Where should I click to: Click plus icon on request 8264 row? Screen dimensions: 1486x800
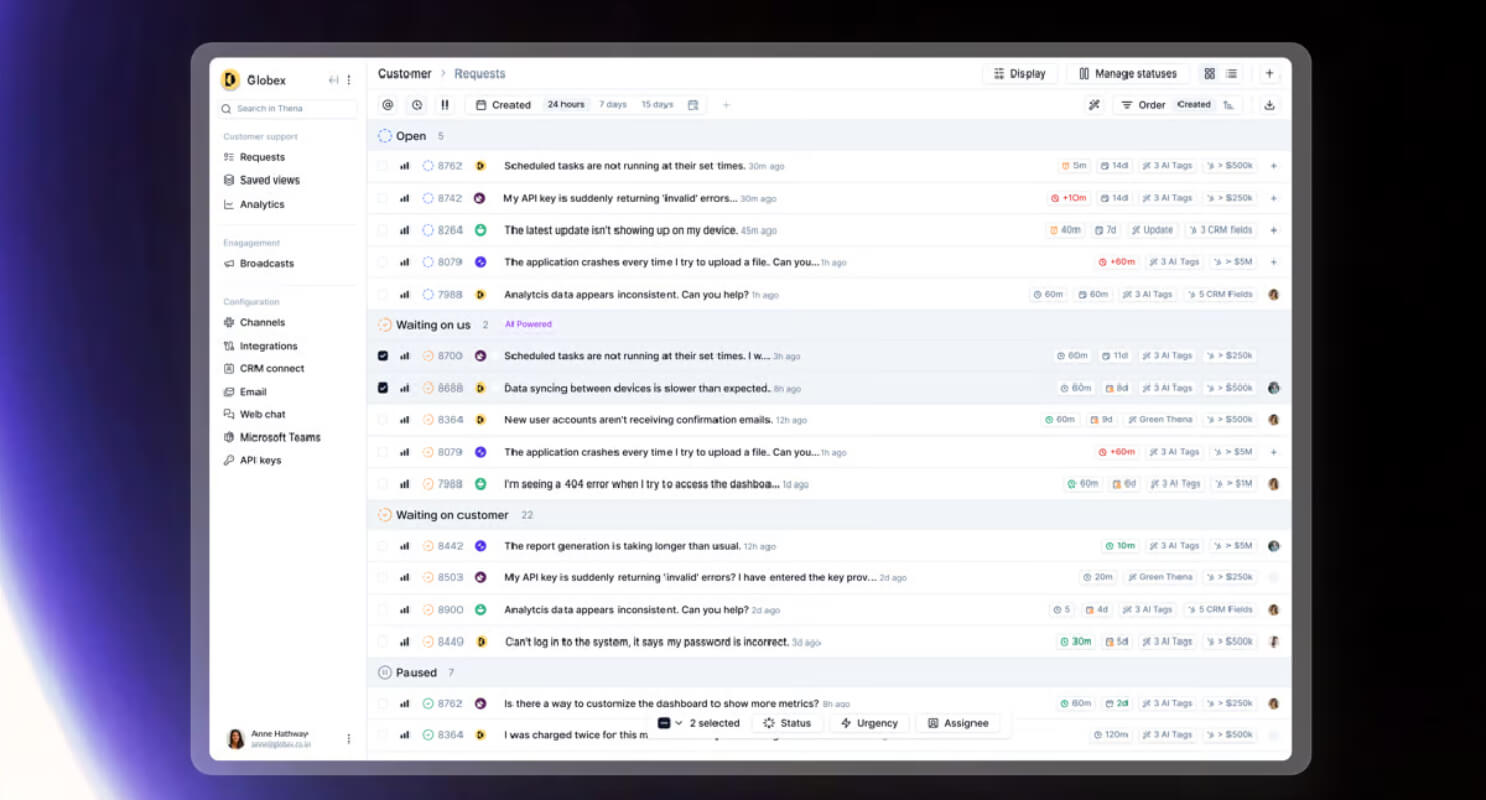[x=1273, y=230]
